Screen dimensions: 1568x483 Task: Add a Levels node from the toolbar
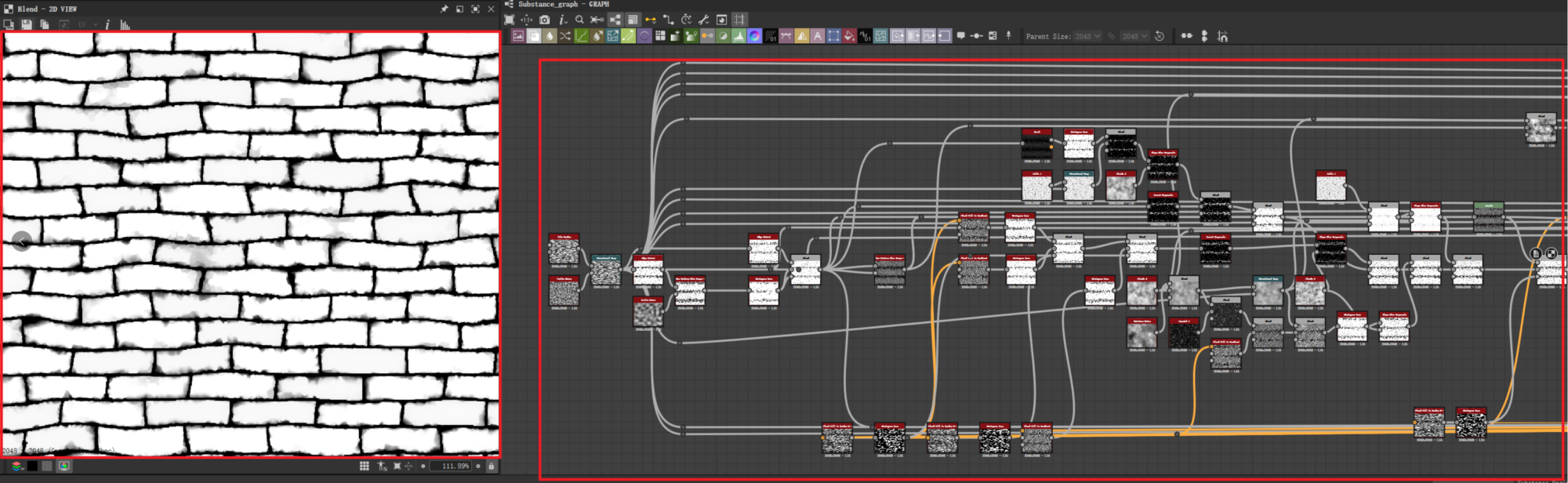(x=739, y=36)
